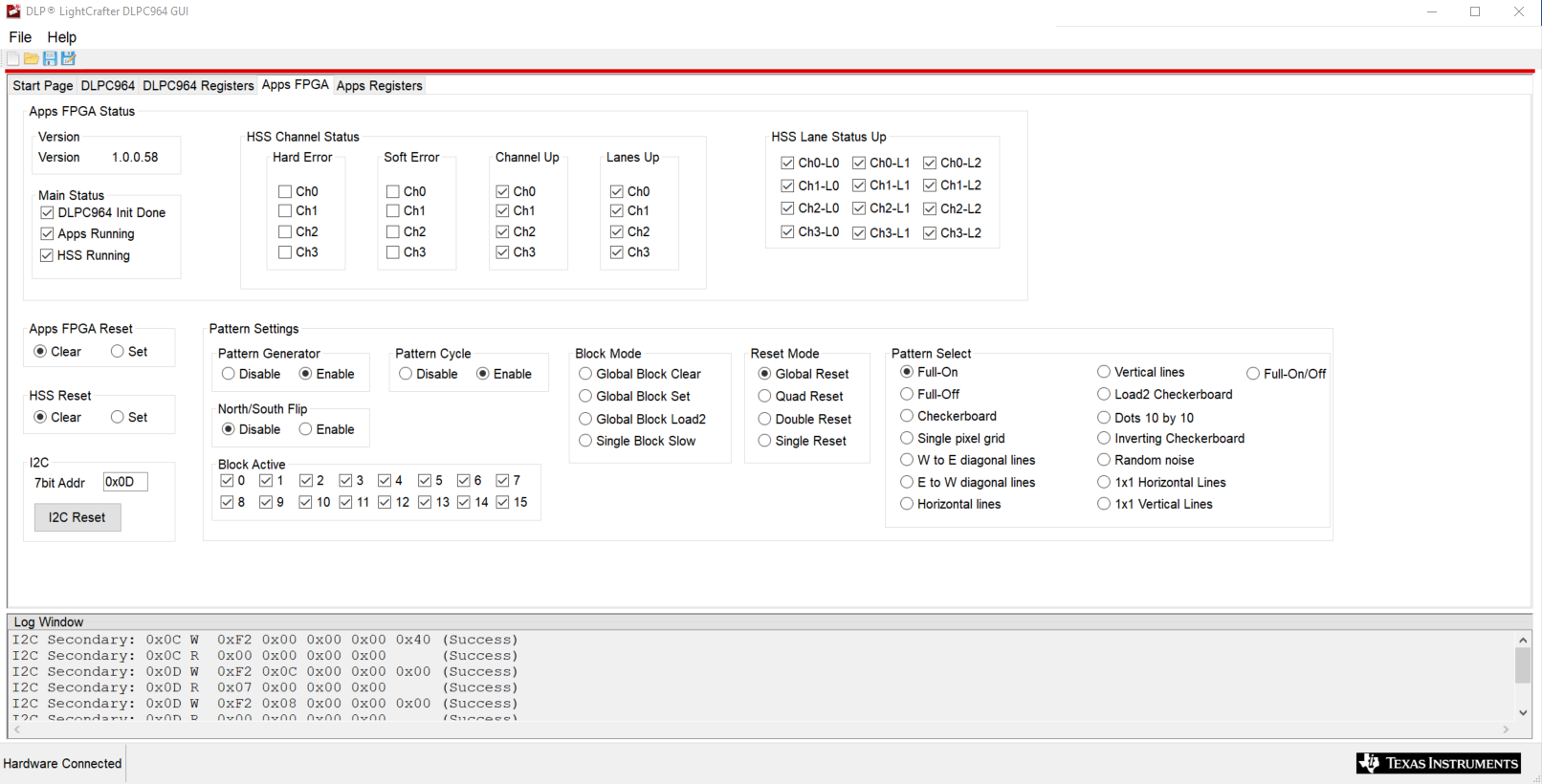Switch to the DLPC964 tab
1542x784 pixels.
pyautogui.click(x=107, y=86)
